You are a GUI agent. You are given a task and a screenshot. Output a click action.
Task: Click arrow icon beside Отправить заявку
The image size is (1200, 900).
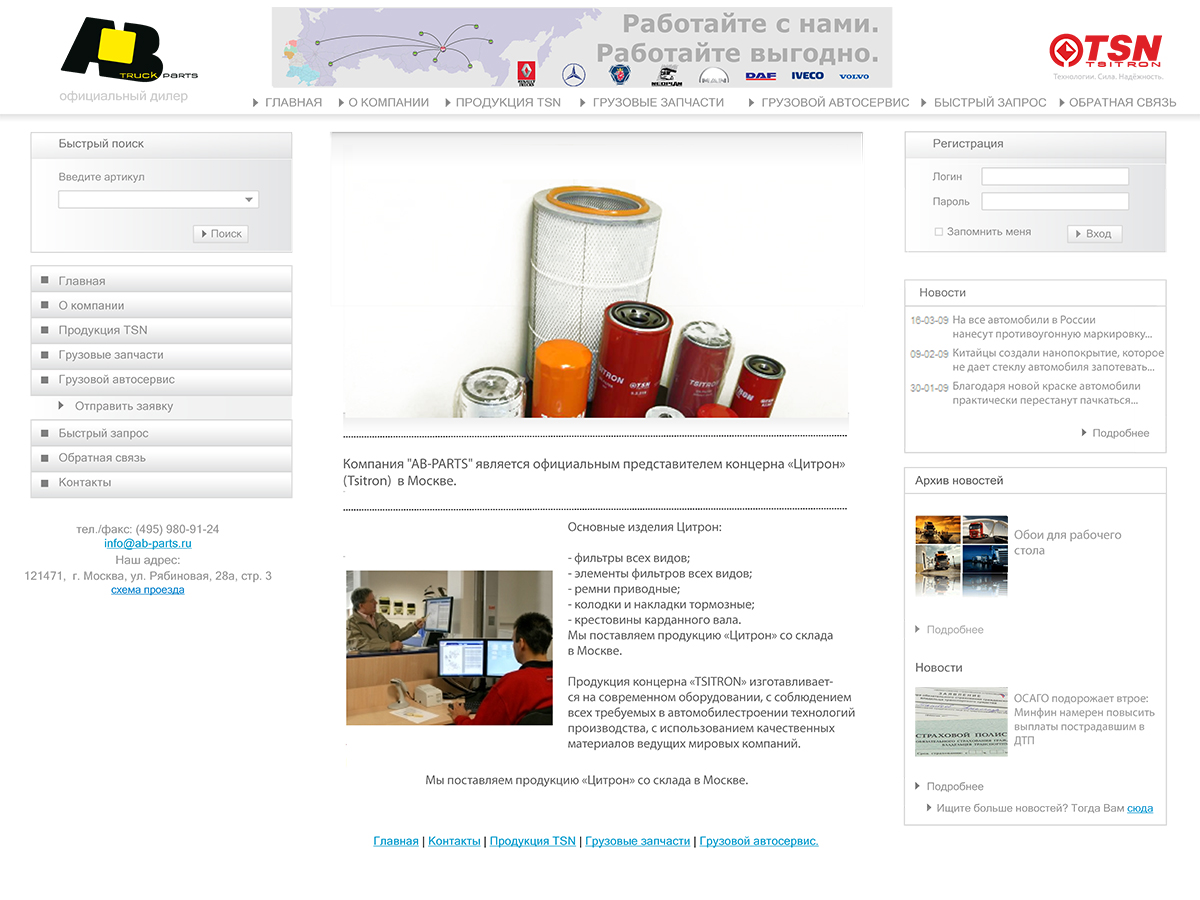[61, 405]
